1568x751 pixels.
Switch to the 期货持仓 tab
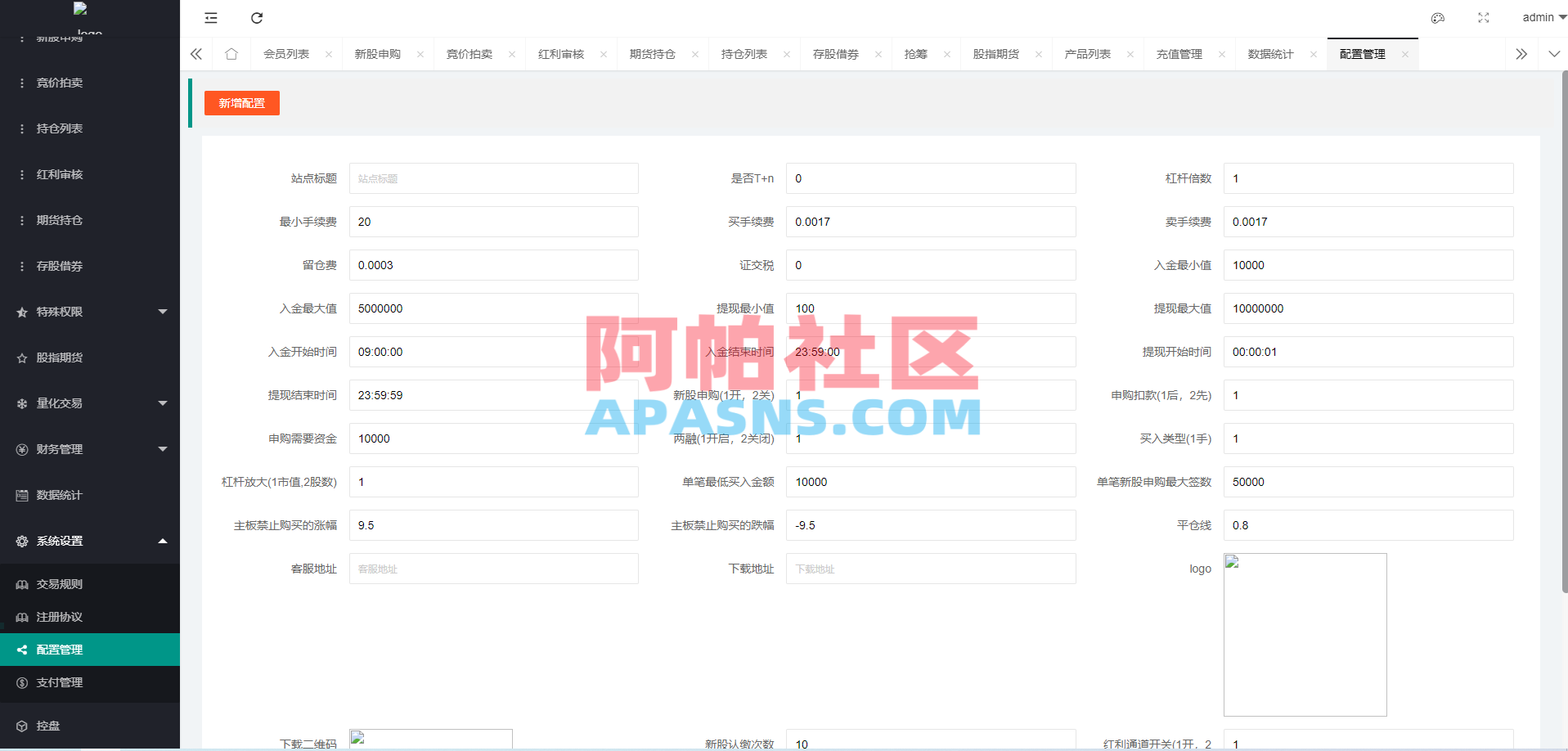tap(653, 55)
